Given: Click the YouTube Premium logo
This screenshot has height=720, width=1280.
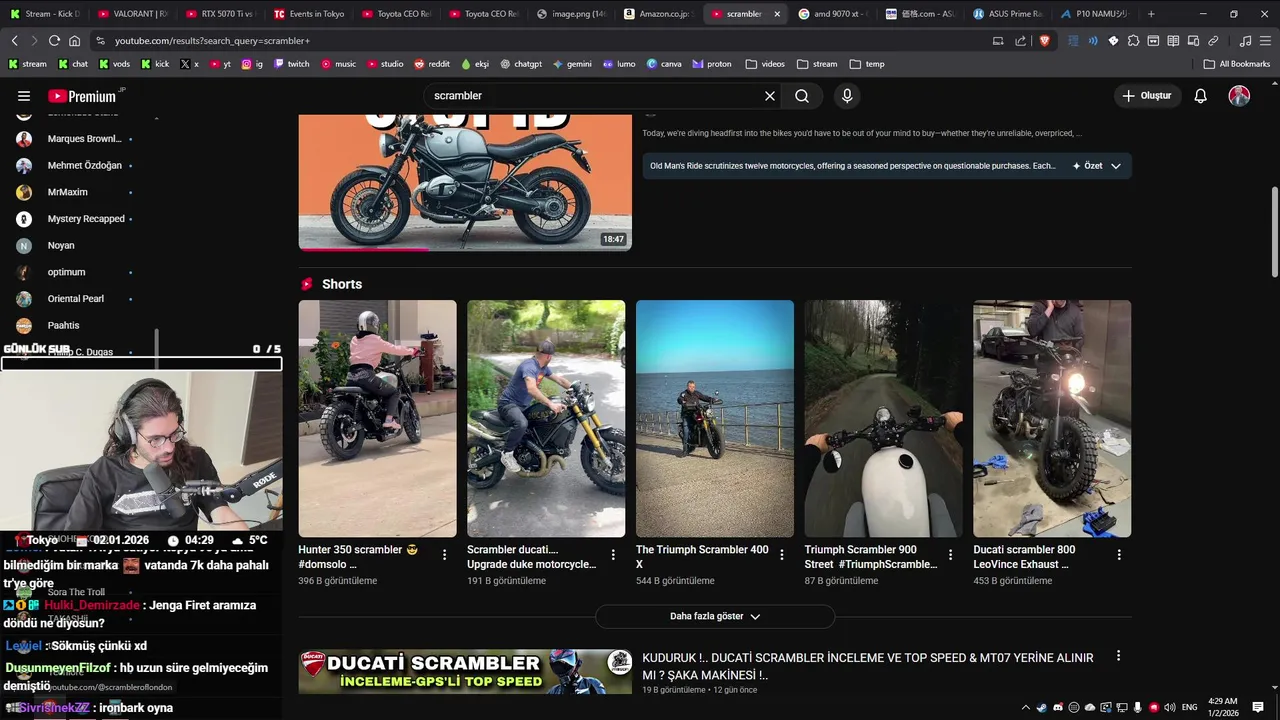Looking at the screenshot, I should (x=83, y=96).
